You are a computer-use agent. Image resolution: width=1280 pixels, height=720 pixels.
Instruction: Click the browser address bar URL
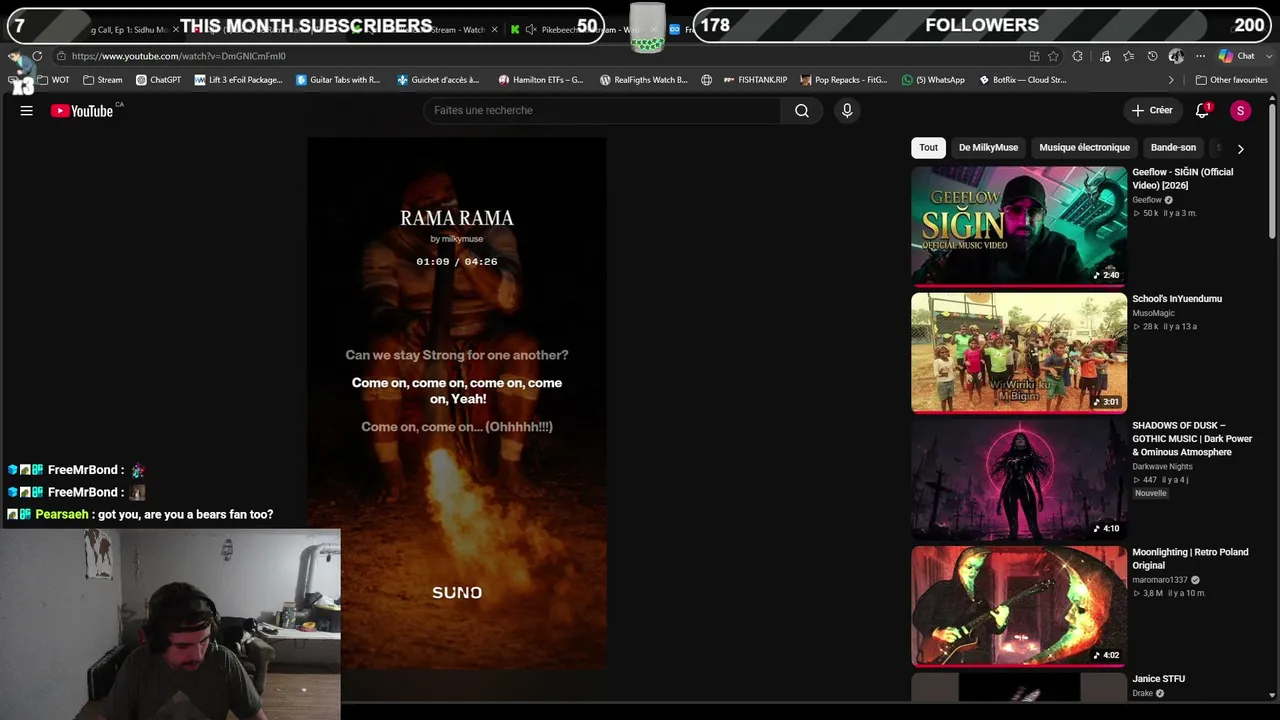[179, 56]
